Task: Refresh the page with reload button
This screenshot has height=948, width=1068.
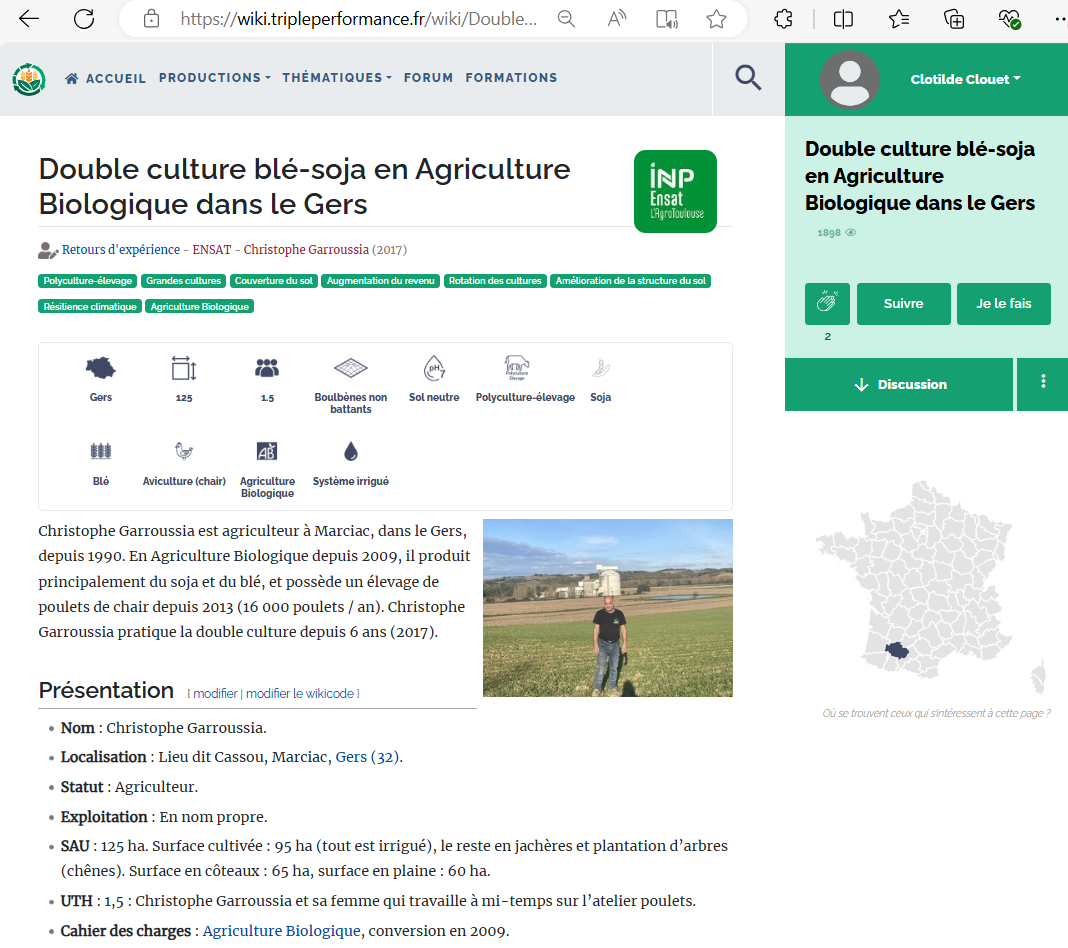Action: (84, 19)
